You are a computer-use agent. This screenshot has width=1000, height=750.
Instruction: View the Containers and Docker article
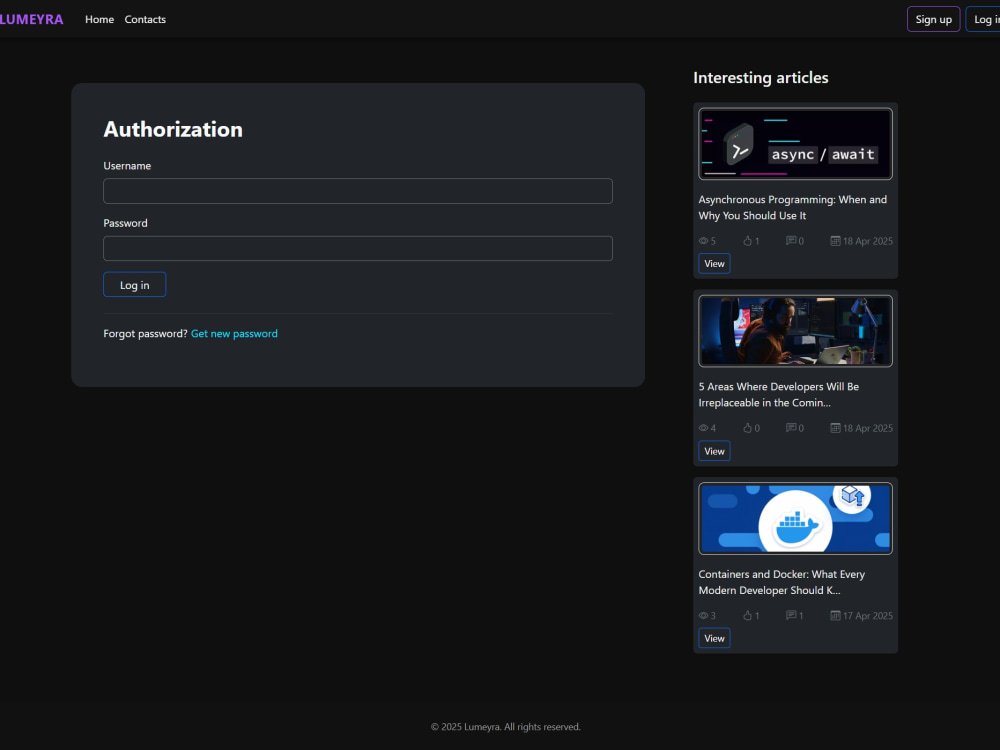[714, 638]
